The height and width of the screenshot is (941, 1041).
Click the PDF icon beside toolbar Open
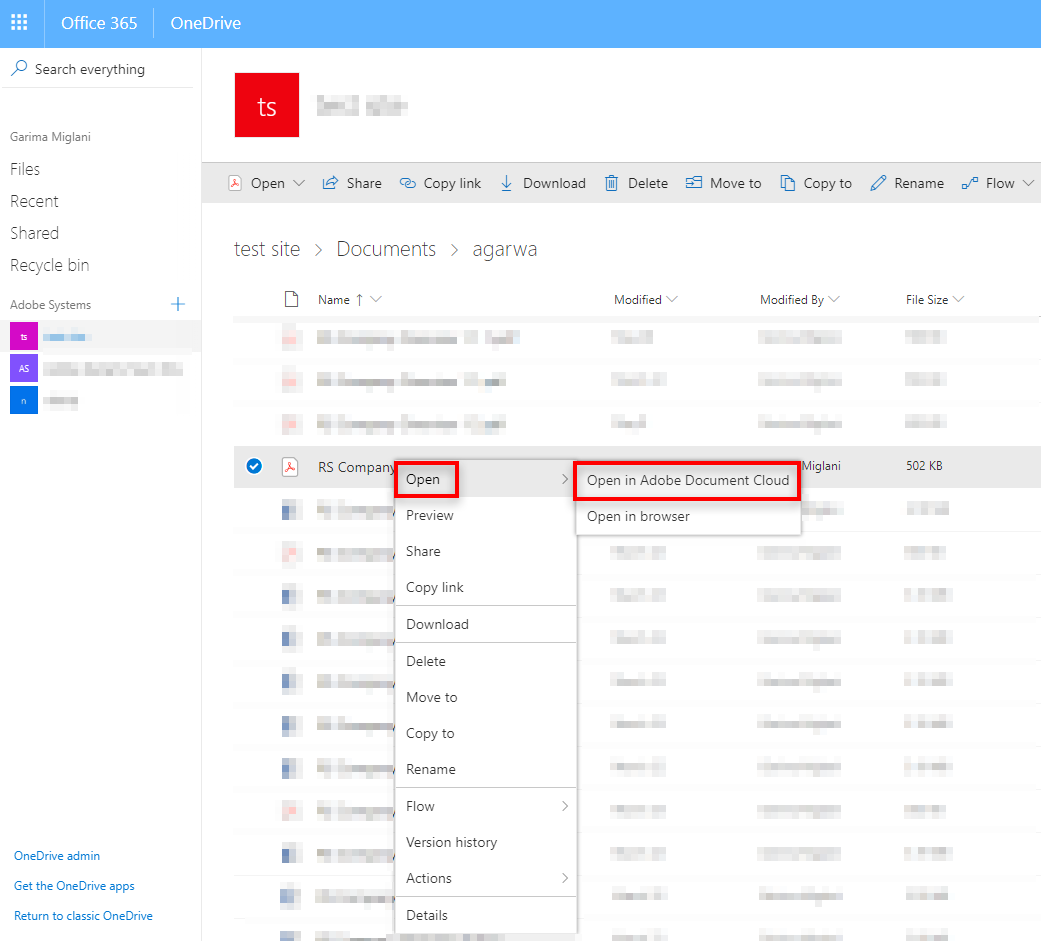(235, 183)
